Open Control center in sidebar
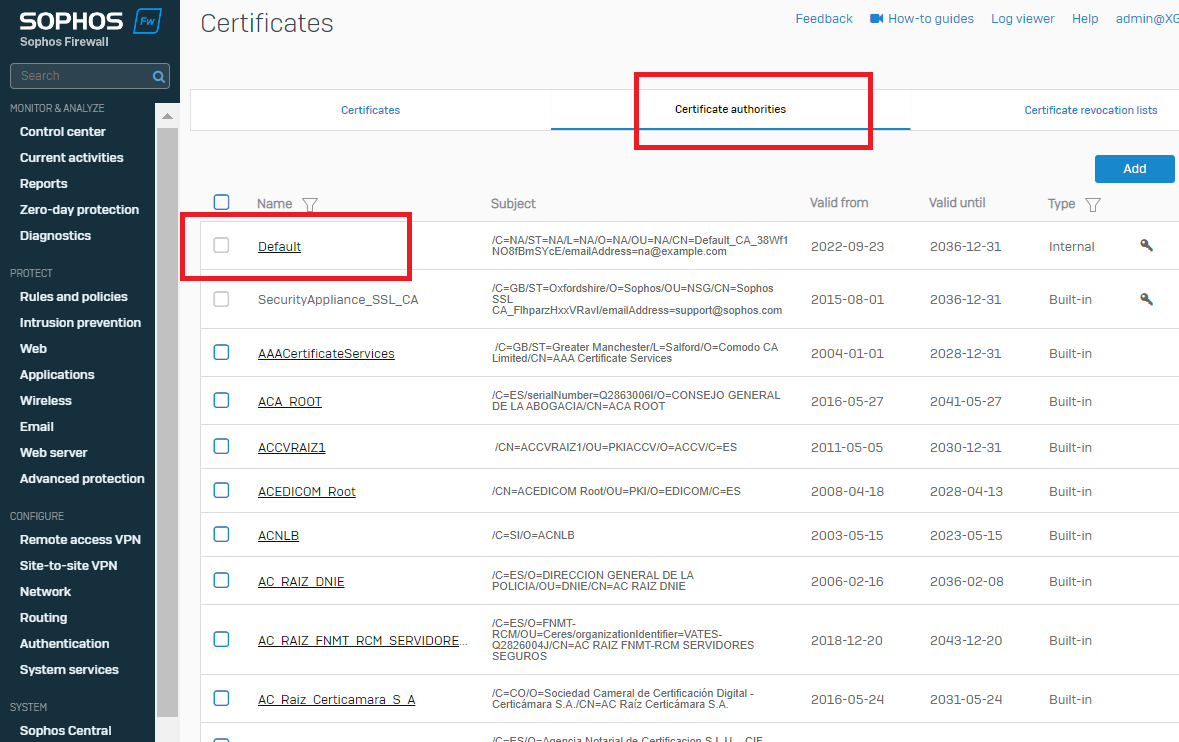Viewport: 1179px width, 742px height. pyautogui.click(x=62, y=132)
